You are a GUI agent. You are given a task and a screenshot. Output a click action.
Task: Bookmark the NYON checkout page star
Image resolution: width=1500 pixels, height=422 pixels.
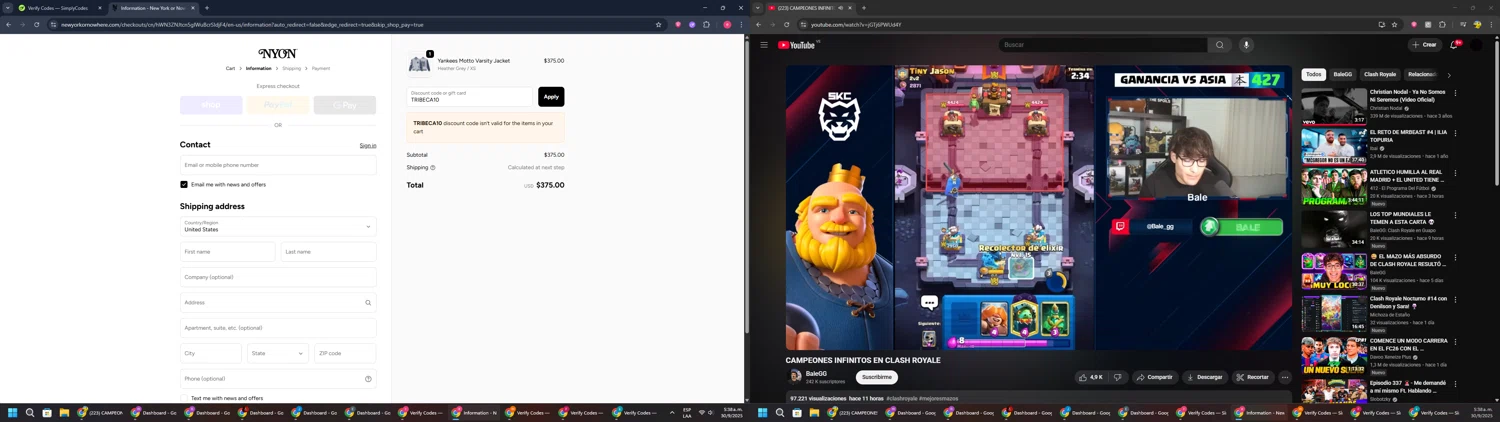pyautogui.click(x=658, y=25)
